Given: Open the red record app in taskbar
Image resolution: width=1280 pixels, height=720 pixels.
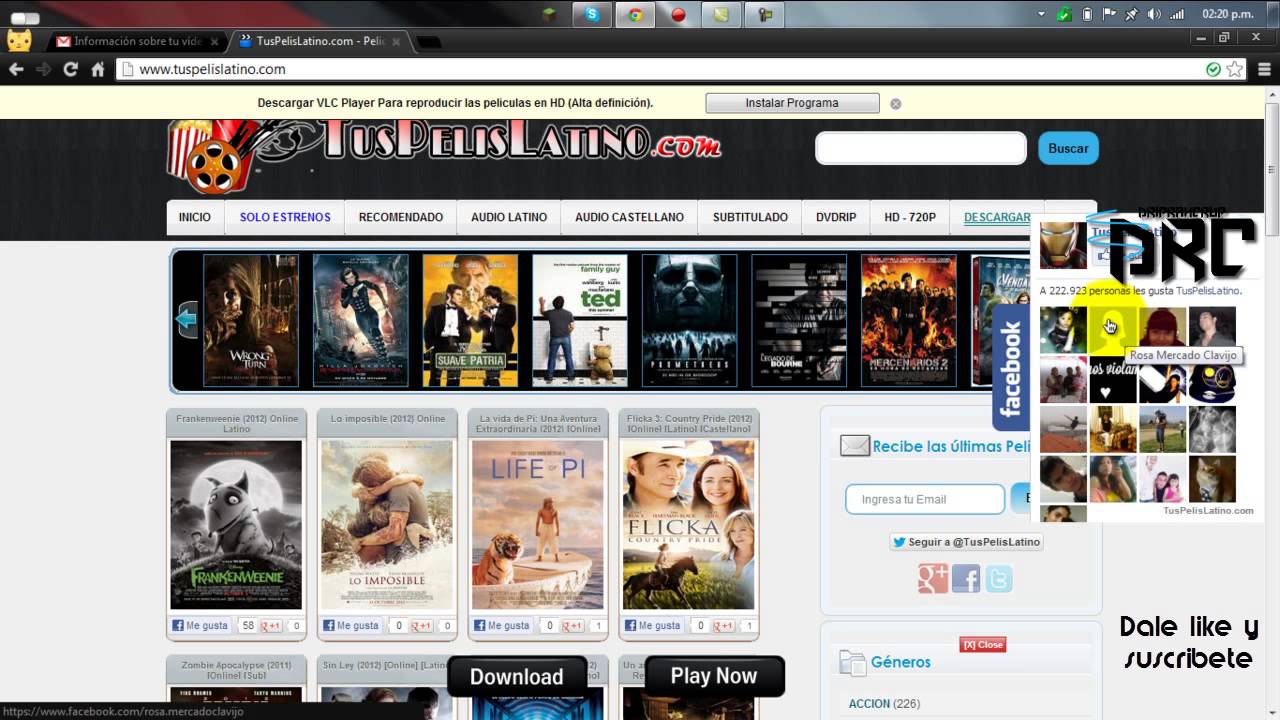Looking at the screenshot, I should [x=678, y=14].
